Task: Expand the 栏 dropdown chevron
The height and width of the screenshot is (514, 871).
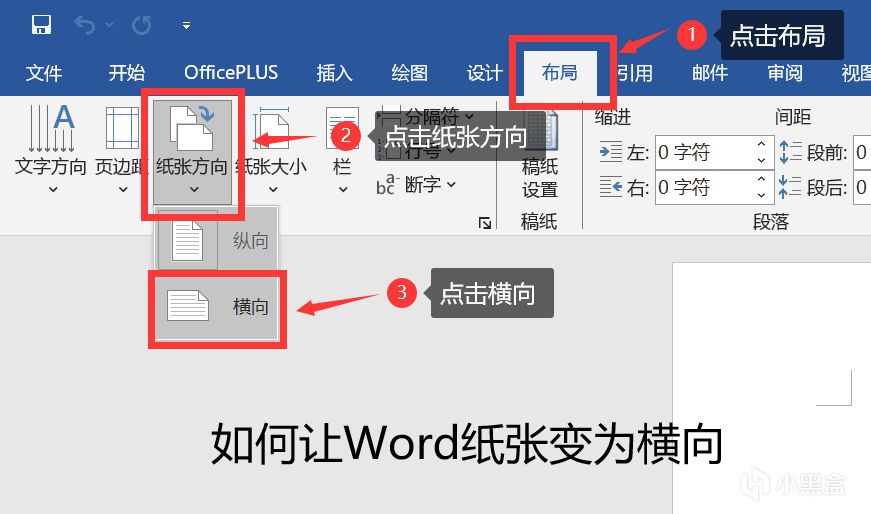Action: tap(343, 189)
